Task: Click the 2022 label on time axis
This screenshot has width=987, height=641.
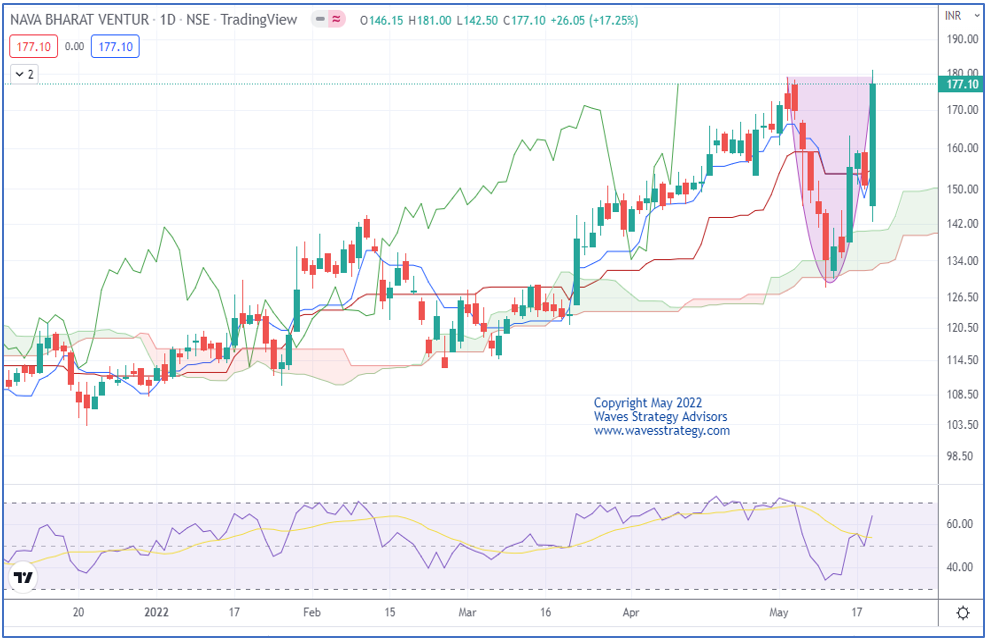Action: click(x=156, y=612)
